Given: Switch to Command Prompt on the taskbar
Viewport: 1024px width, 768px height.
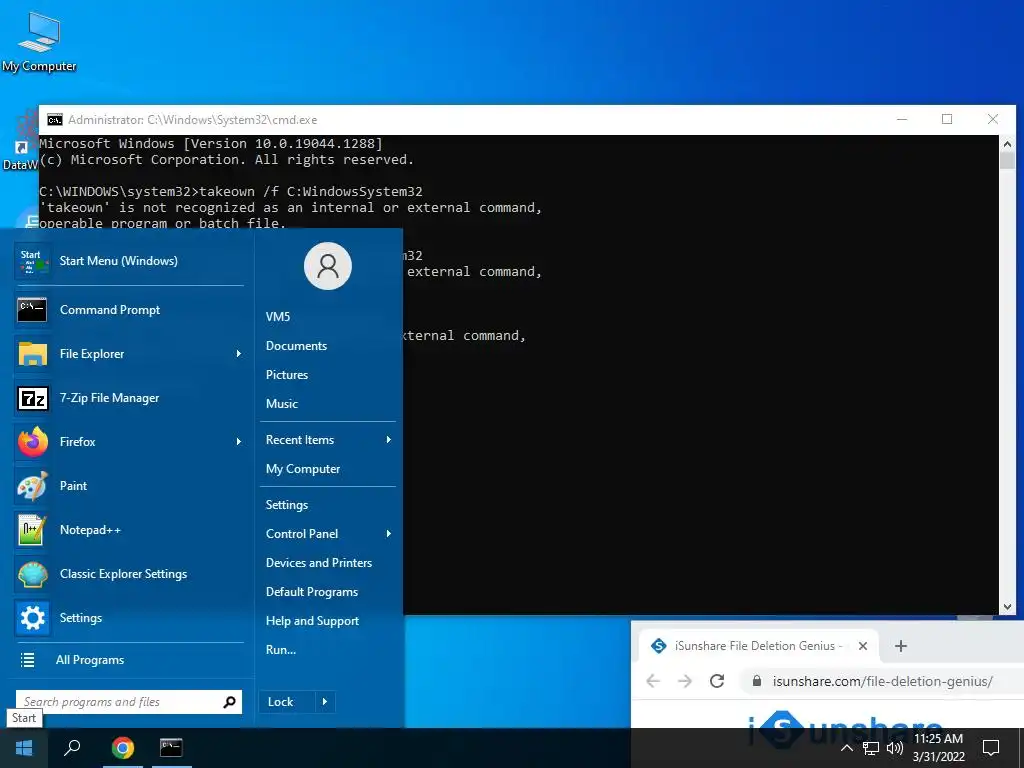Looking at the screenshot, I should [x=171, y=748].
